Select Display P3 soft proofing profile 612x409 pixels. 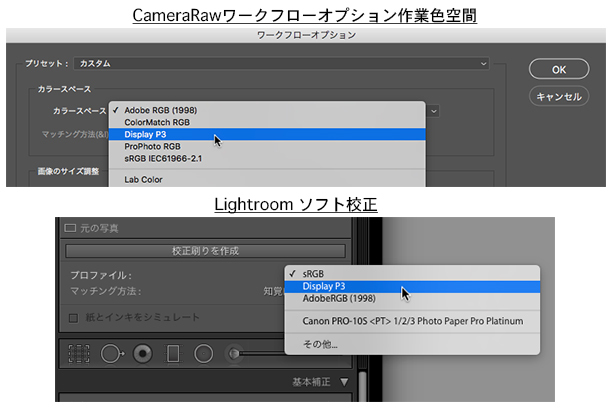tap(413, 286)
